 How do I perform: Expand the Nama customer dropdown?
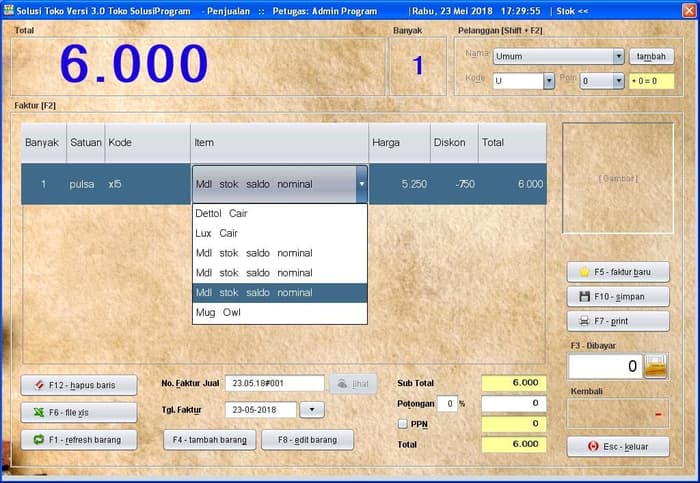(x=619, y=57)
